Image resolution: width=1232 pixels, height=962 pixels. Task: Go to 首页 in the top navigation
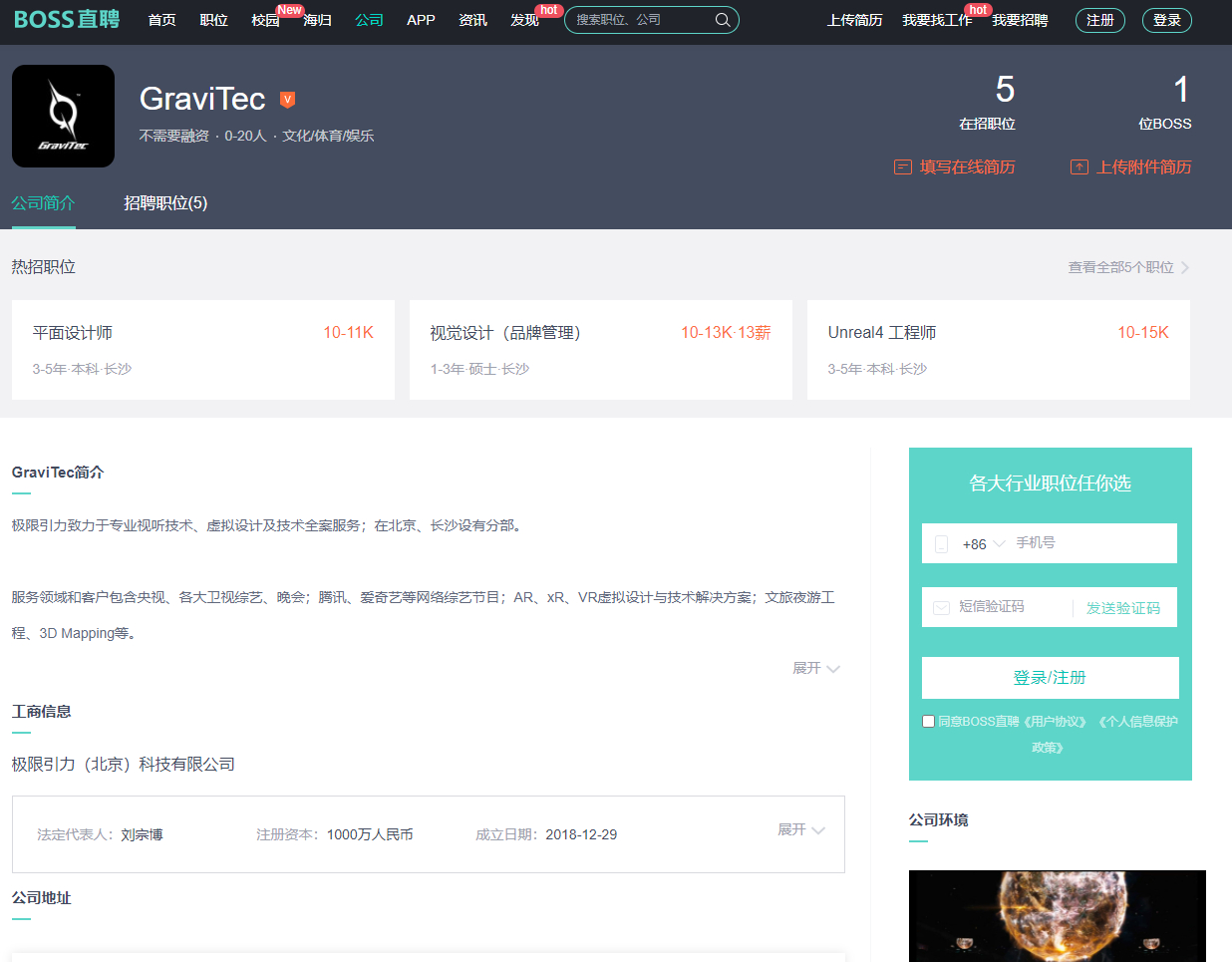tap(161, 20)
